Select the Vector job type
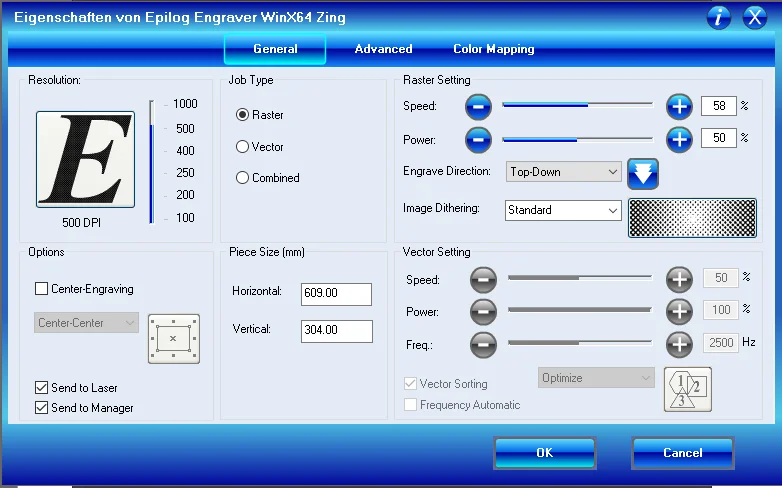Screen dimensions: 782x488 tap(242, 147)
